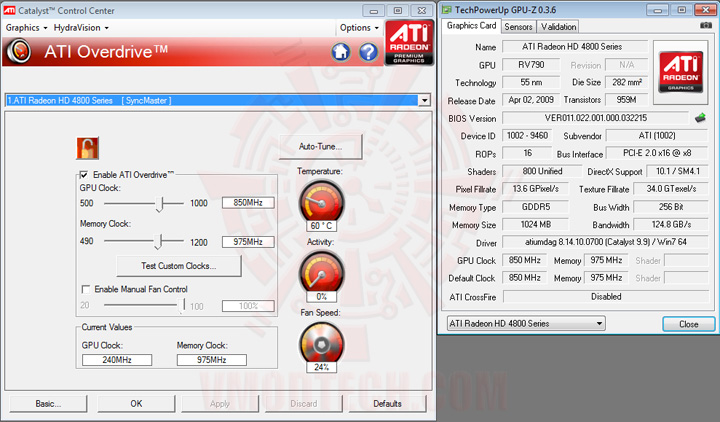This screenshot has width=720, height=422.
Task: Click the Memory Size 1024 MB value
Action: coord(535,225)
